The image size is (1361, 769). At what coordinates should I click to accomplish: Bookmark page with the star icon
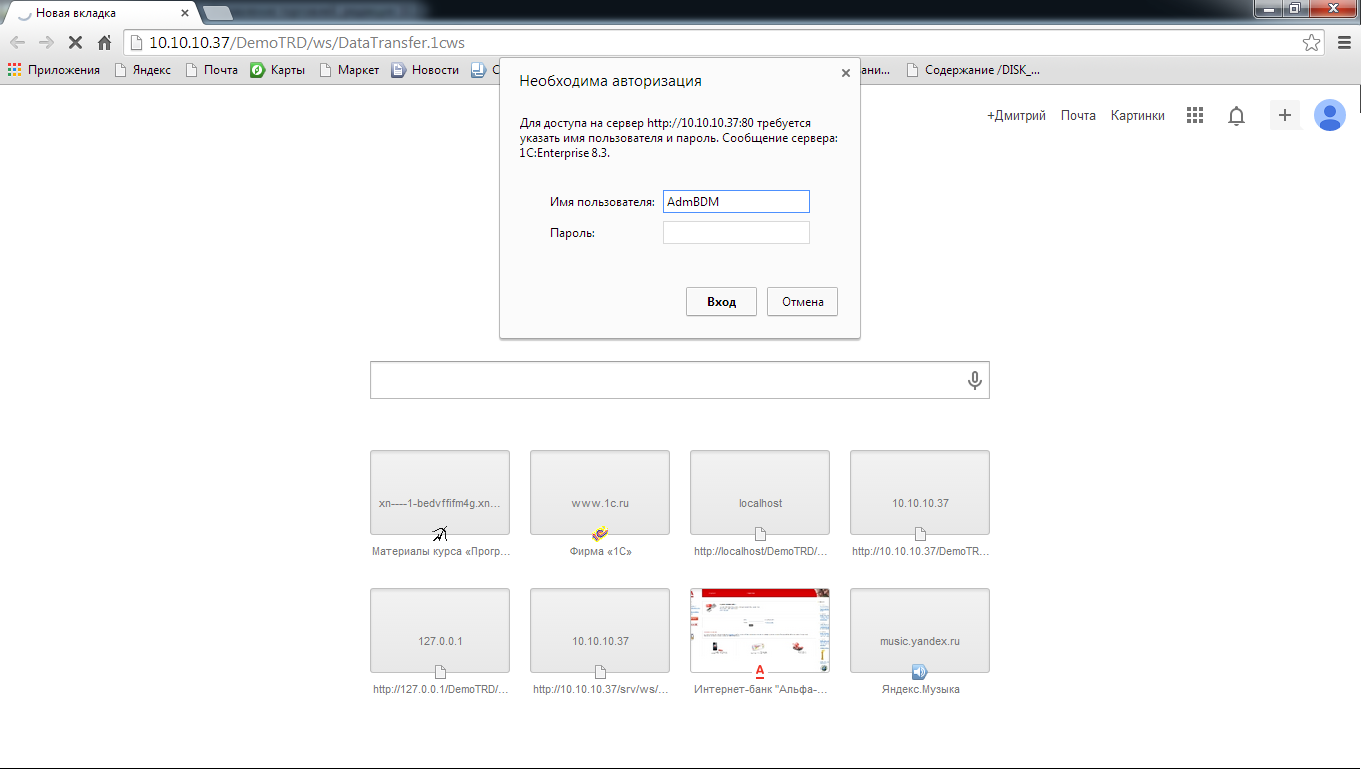pos(1311,43)
